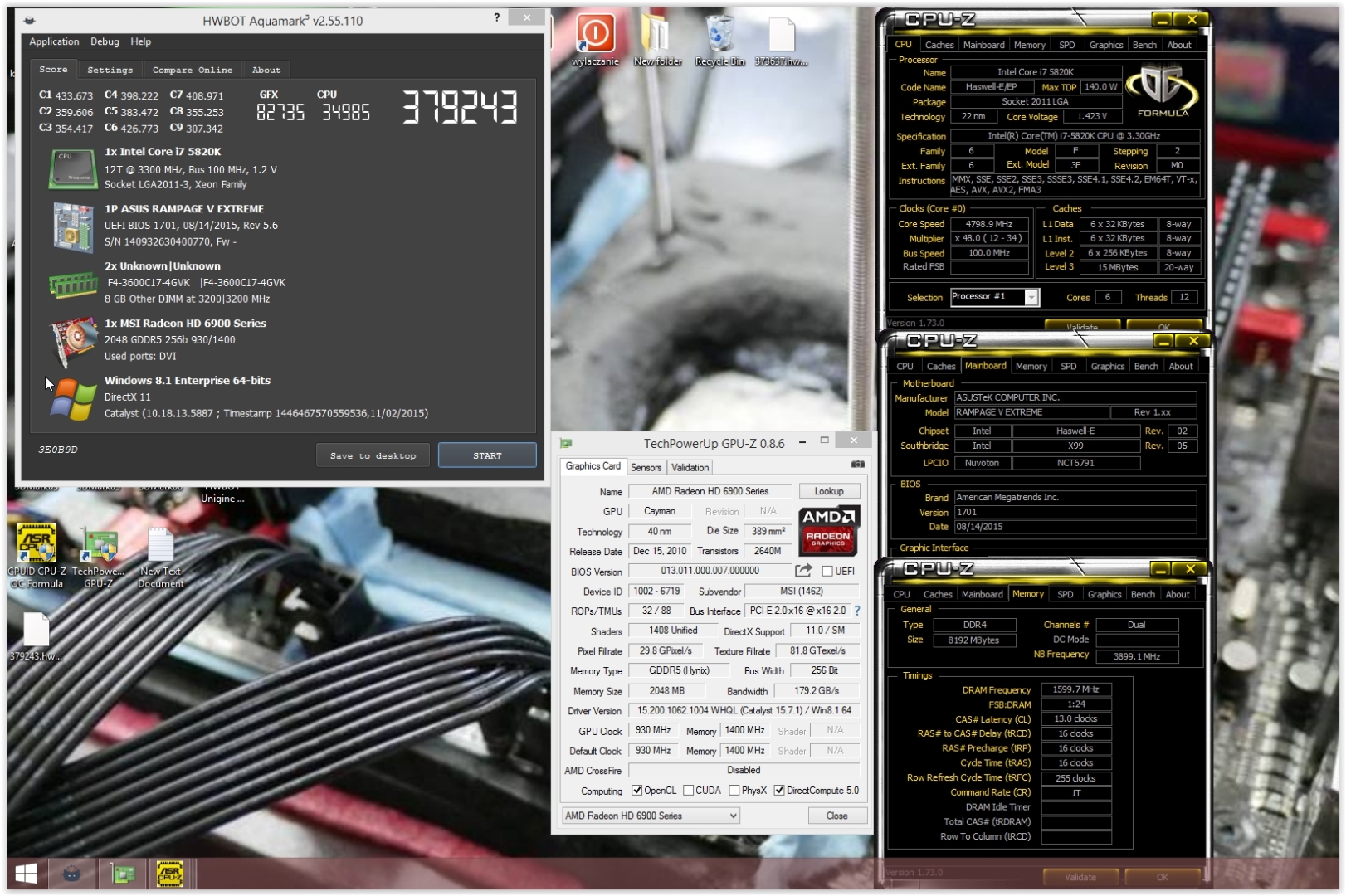1346x896 pixels.
Task: Open the Debug menu in Aquamark
Action: 105,41
